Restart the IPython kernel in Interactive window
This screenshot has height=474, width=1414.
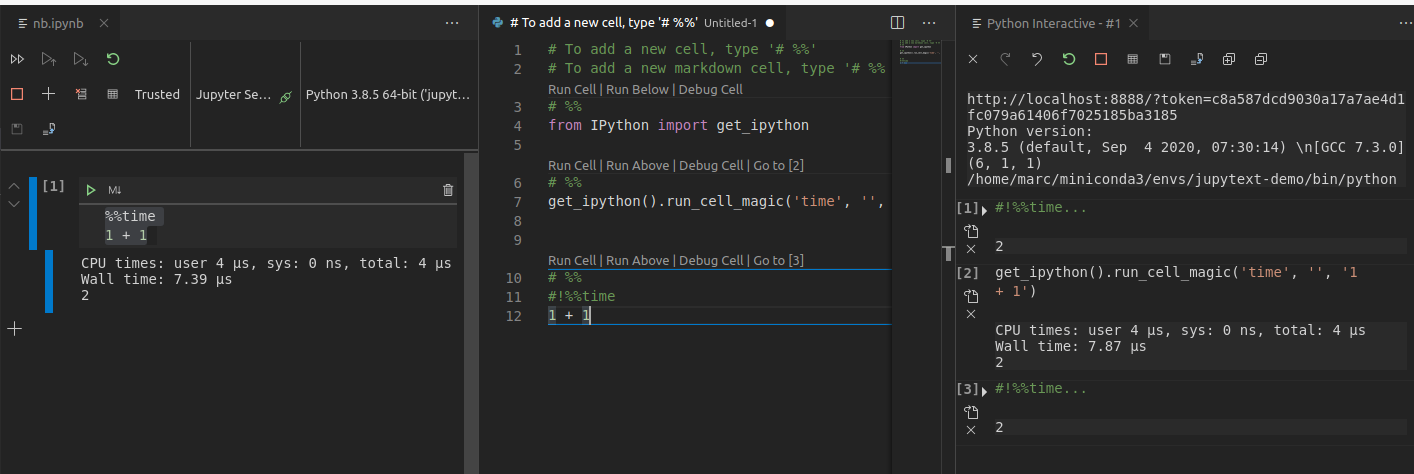pos(1069,60)
